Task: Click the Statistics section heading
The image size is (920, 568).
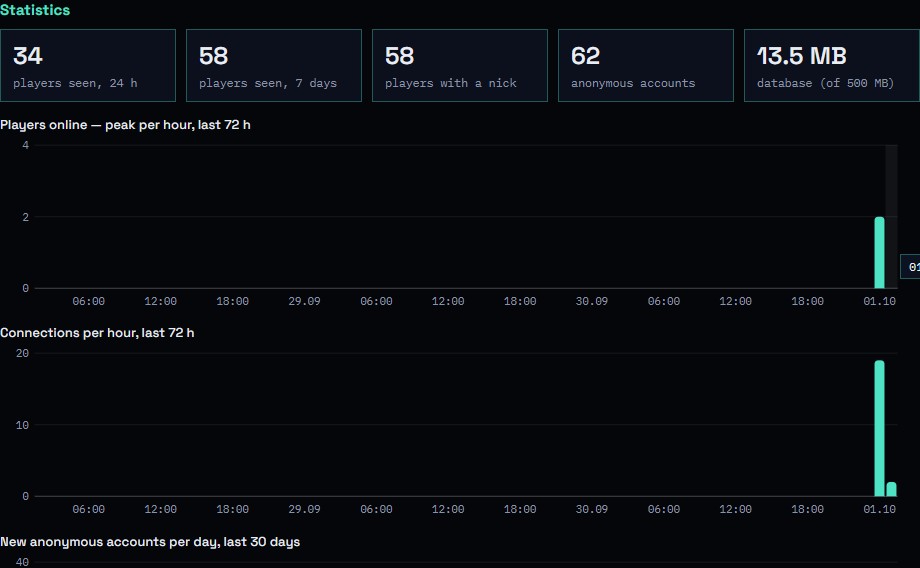Action: (35, 10)
